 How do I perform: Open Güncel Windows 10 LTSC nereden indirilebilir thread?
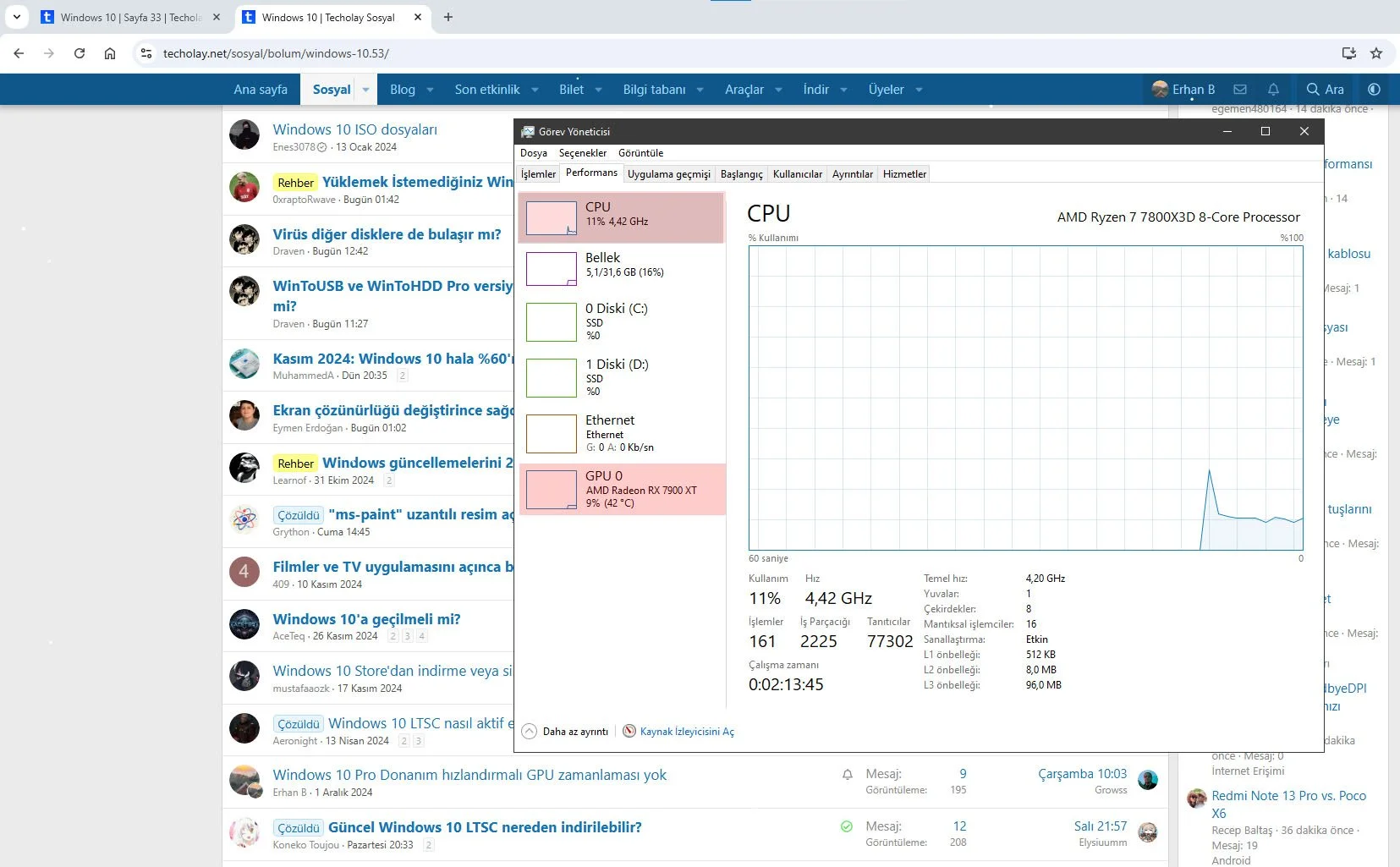point(485,827)
